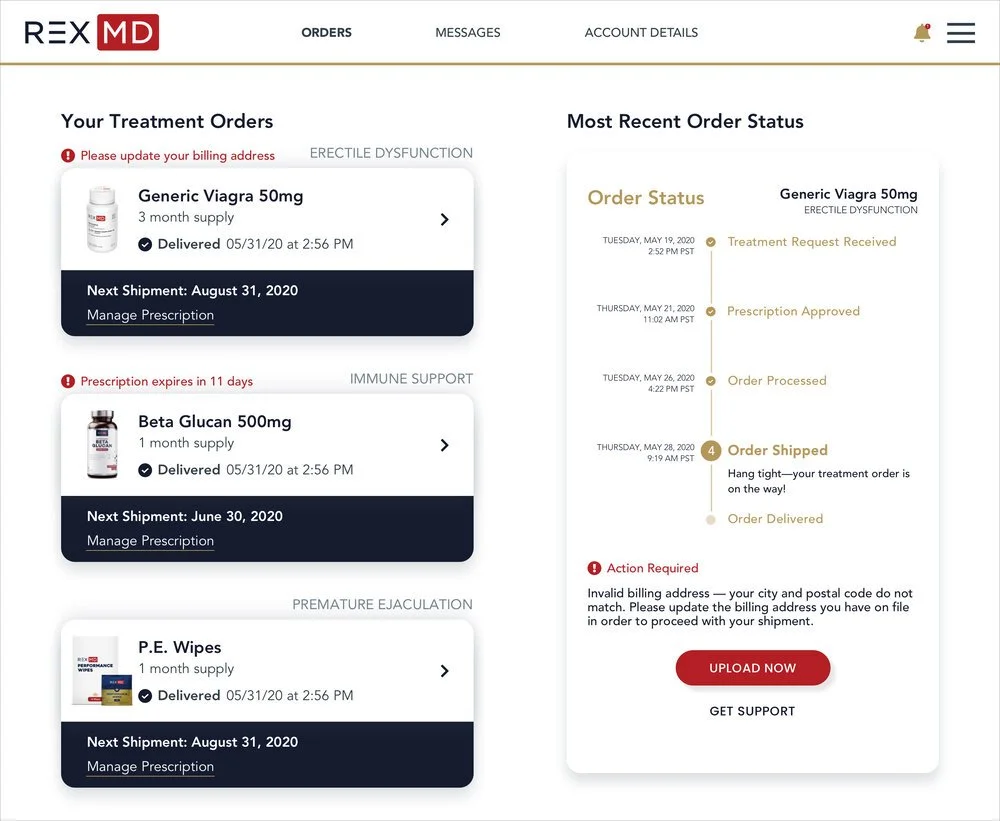Click the 'PREMATURE EJACULATION' category label

(383, 605)
